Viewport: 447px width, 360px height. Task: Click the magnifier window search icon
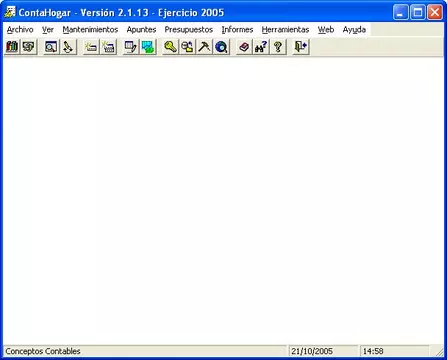pos(51,47)
